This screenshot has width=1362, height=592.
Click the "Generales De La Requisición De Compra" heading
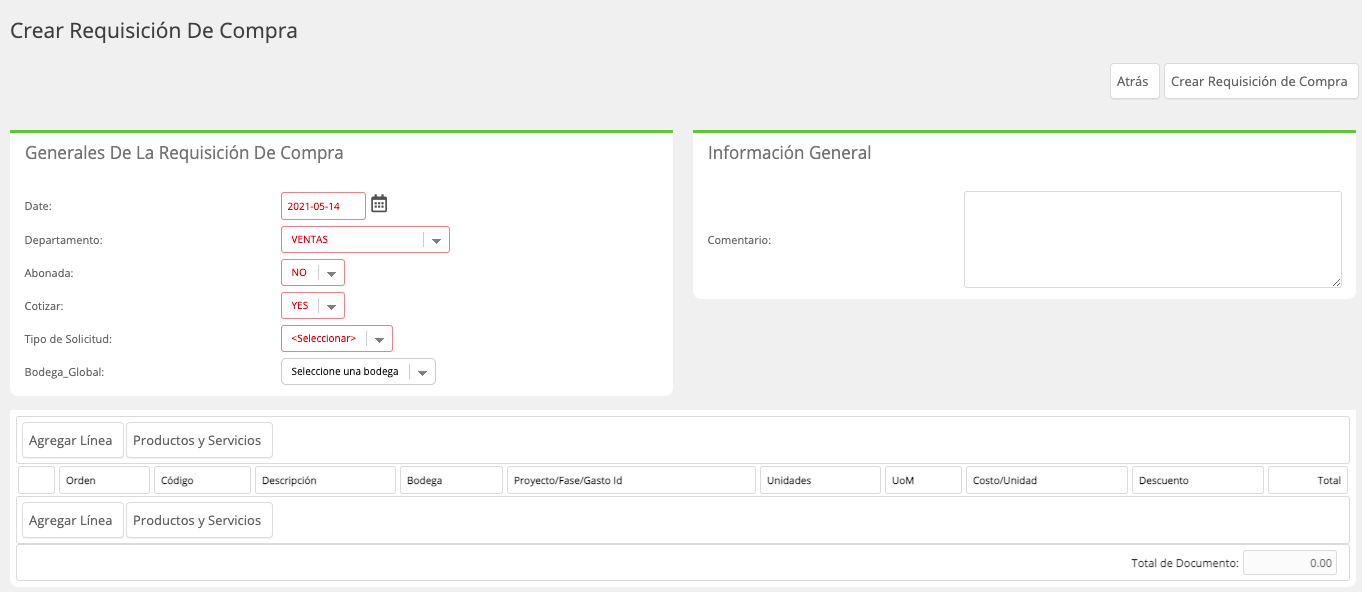[x=184, y=153]
